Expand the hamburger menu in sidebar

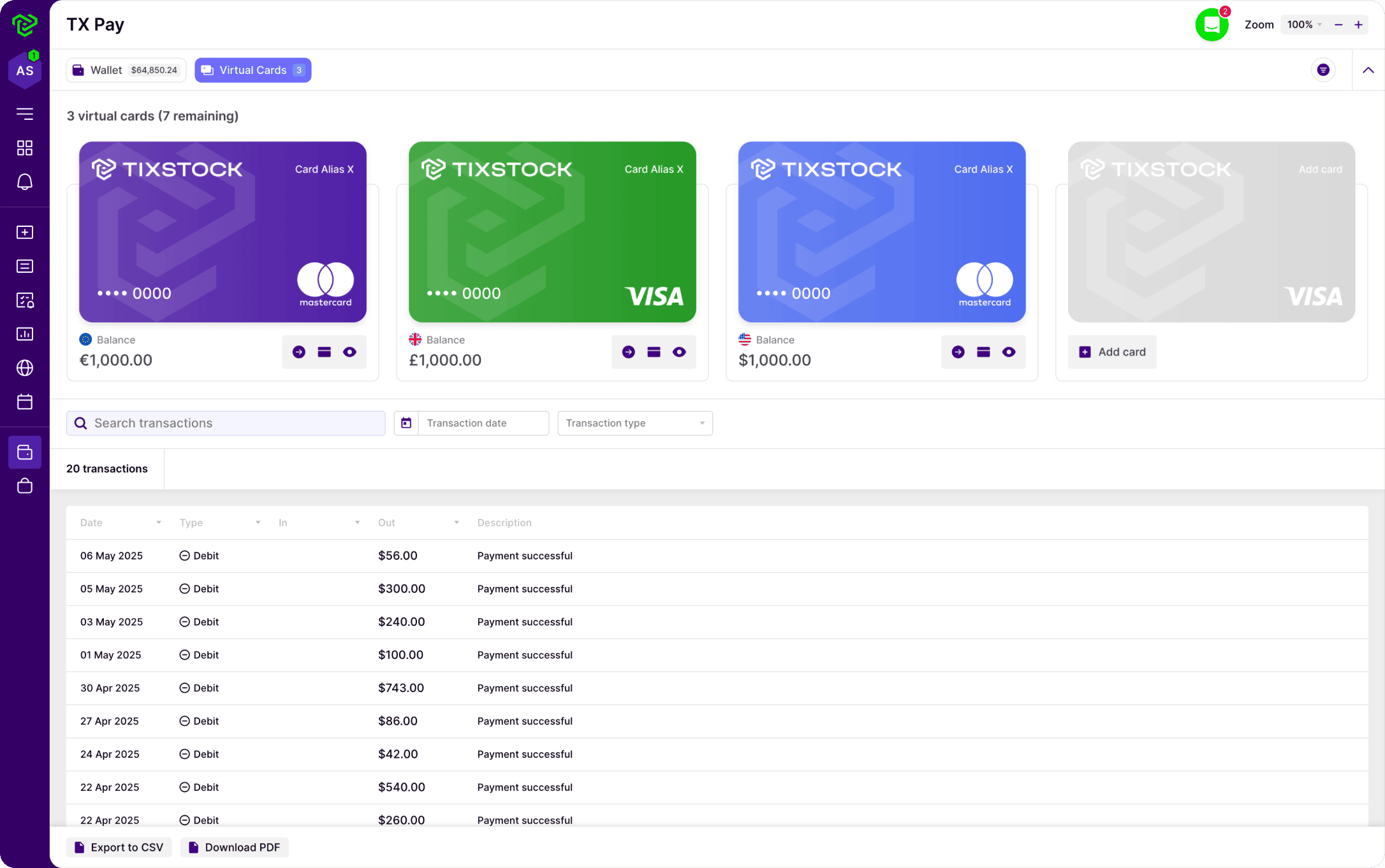(x=25, y=114)
